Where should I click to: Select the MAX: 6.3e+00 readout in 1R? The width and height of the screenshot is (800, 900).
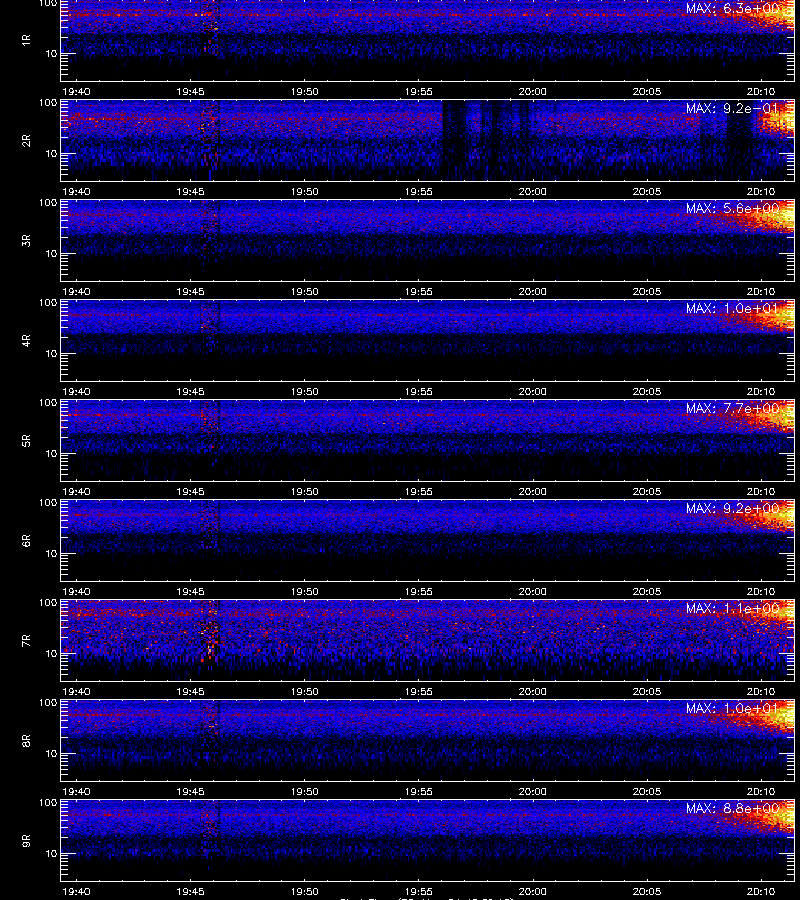tap(733, 8)
